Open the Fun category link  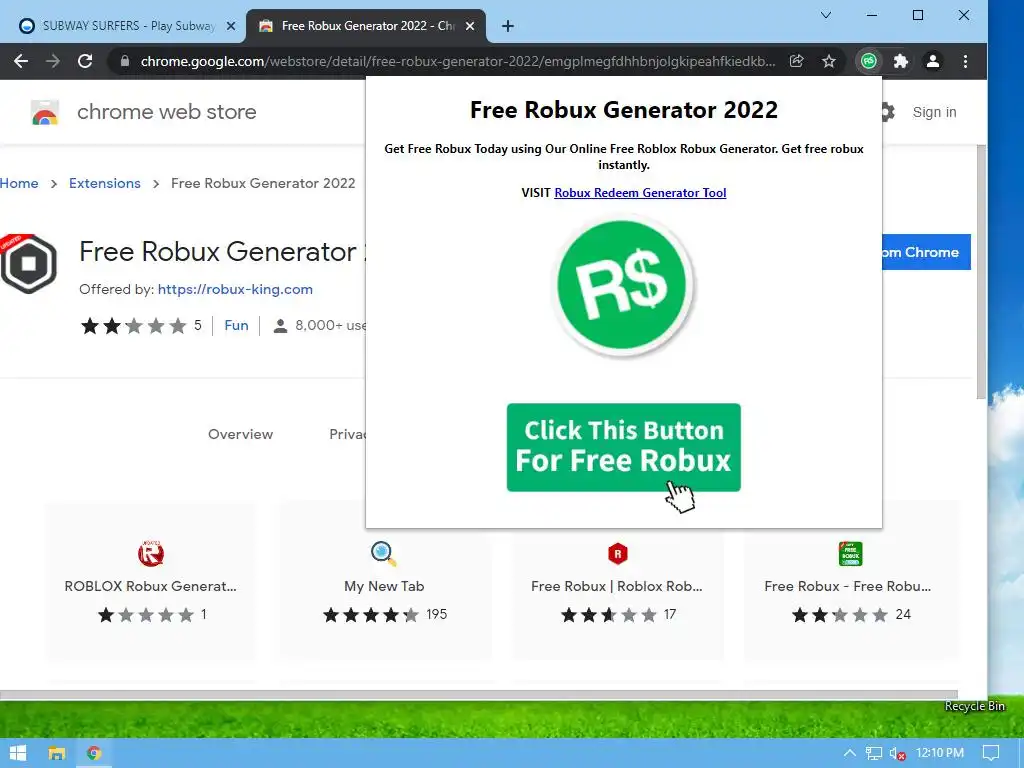point(236,325)
